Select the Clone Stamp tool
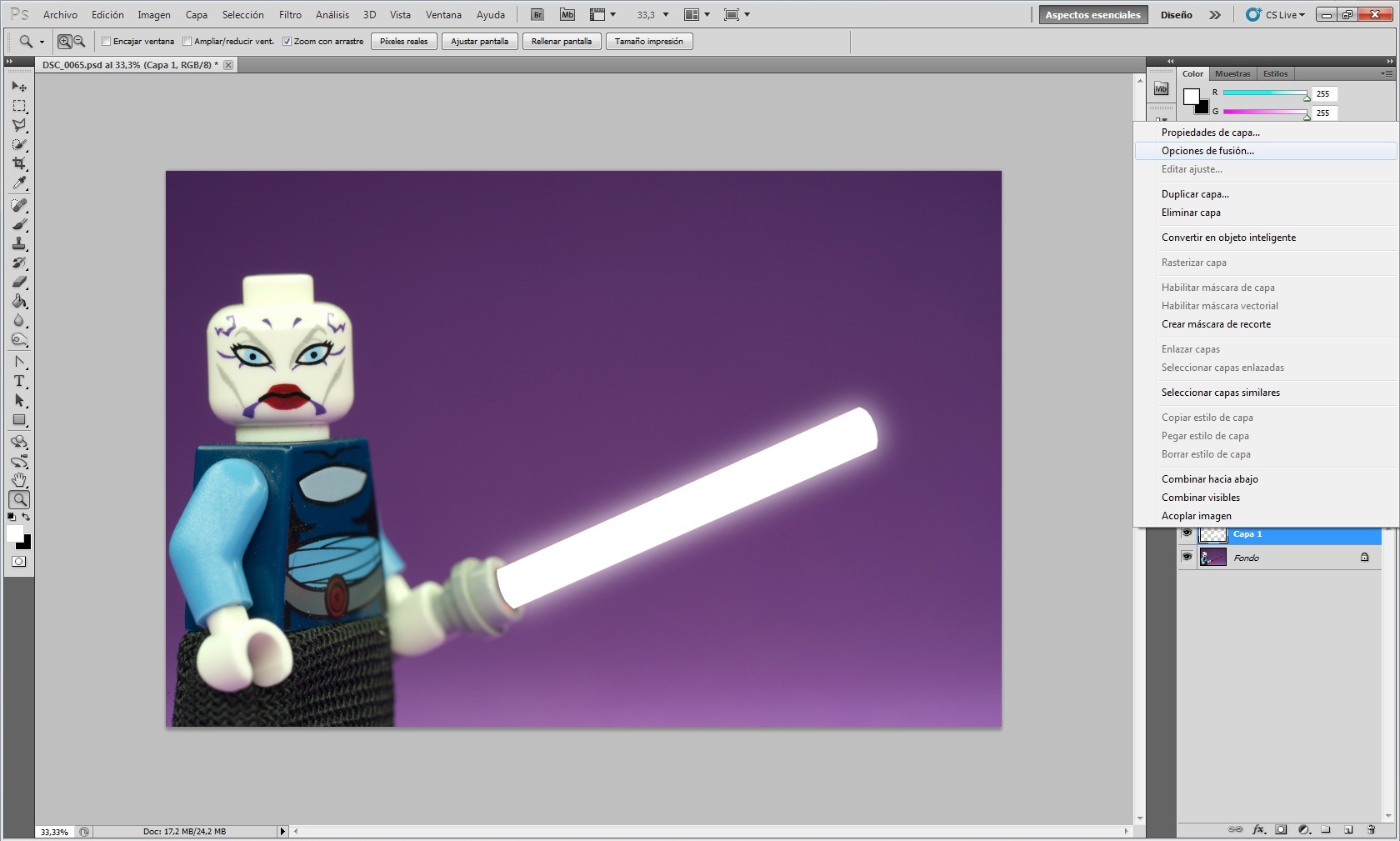 click(x=19, y=243)
